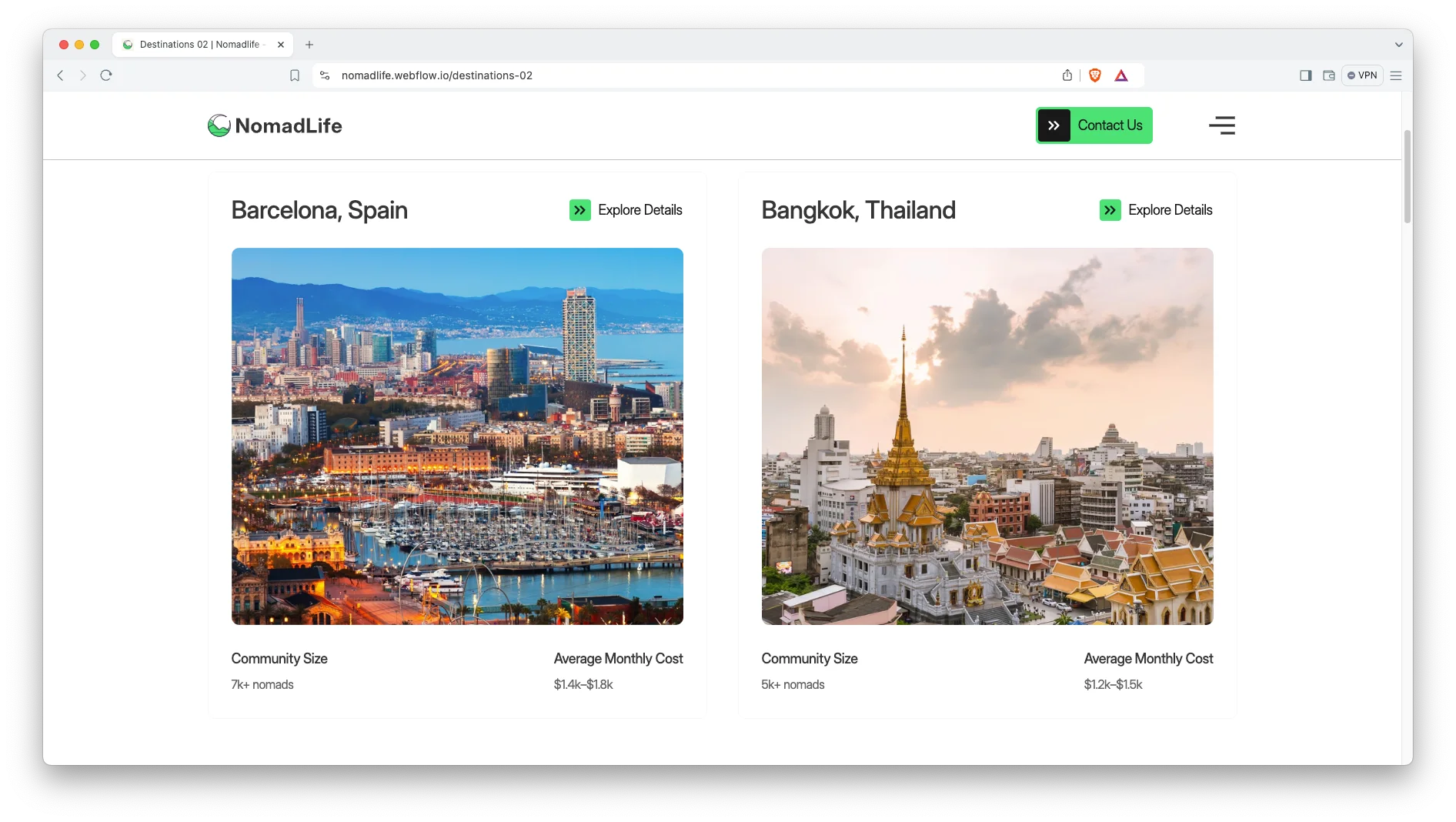The height and width of the screenshot is (822, 1456).
Task: Click the Brave Shields lion icon
Action: tap(1094, 75)
